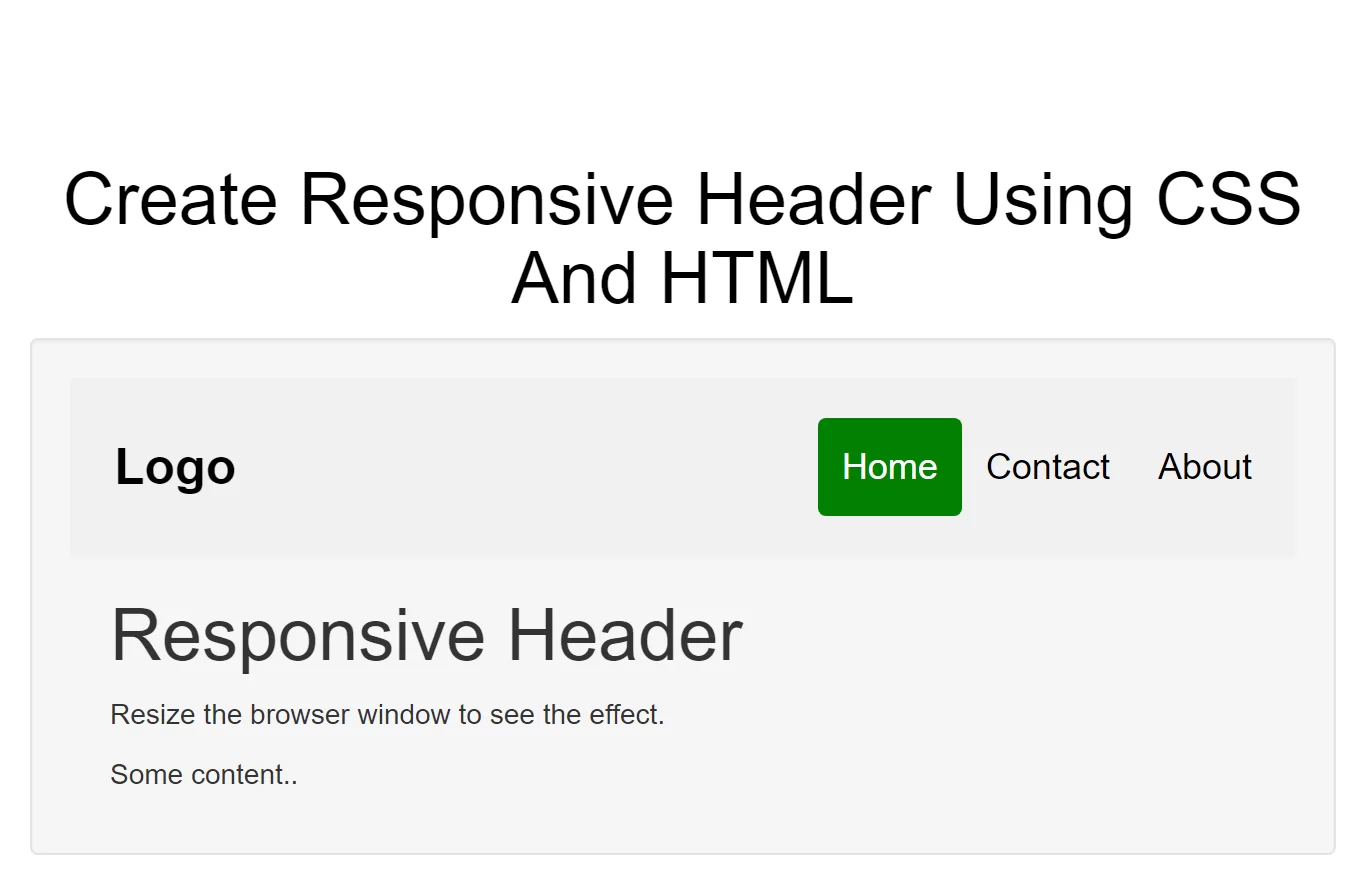Click the Logo in the header
Image resolution: width=1366 pixels, height=896 pixels.
click(176, 467)
